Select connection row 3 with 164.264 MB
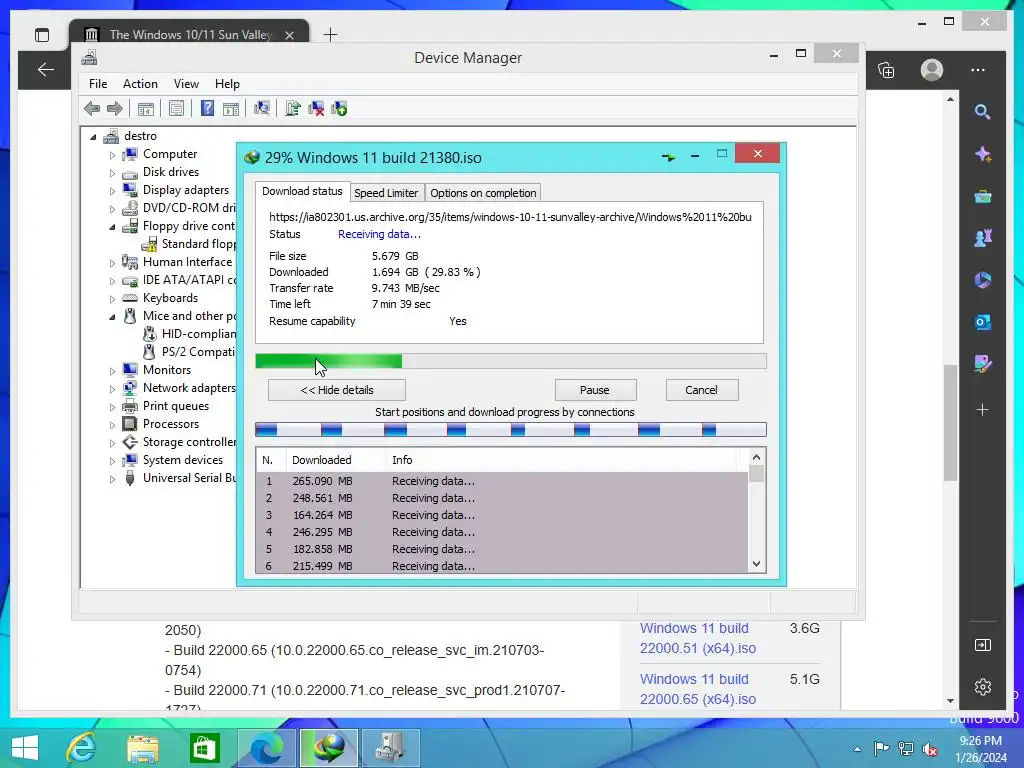 click(x=502, y=515)
